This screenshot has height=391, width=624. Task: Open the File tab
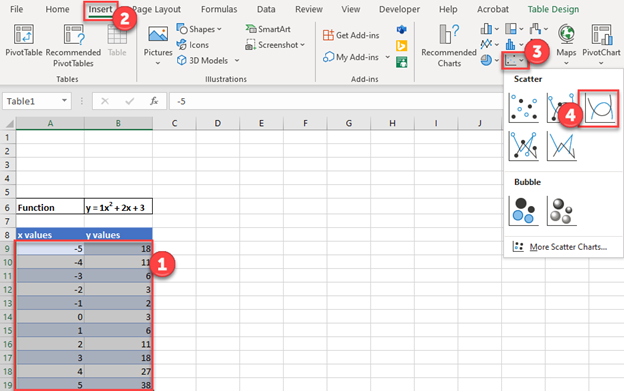click(x=16, y=9)
